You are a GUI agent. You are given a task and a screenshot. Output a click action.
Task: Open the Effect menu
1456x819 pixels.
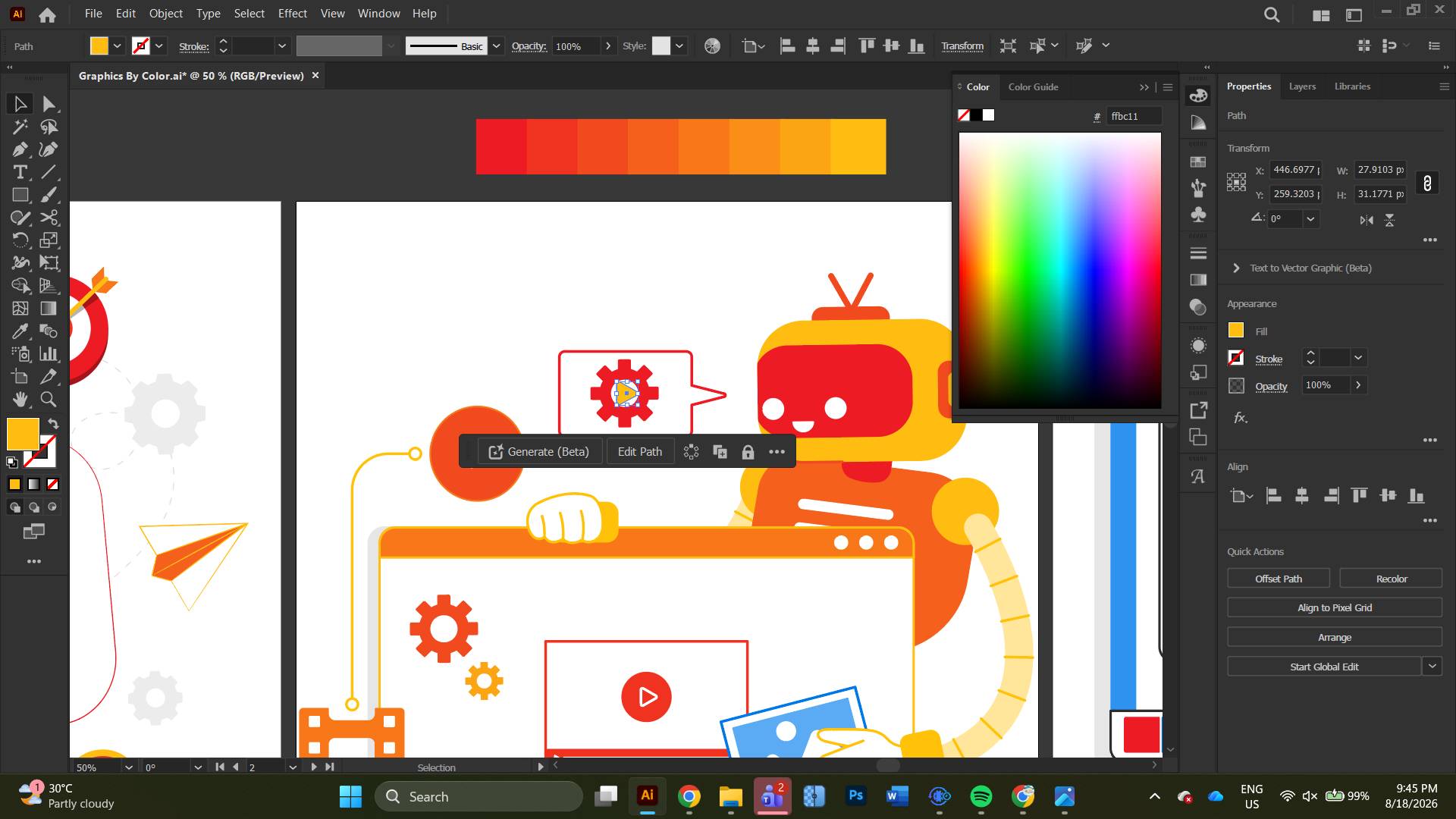coord(292,14)
